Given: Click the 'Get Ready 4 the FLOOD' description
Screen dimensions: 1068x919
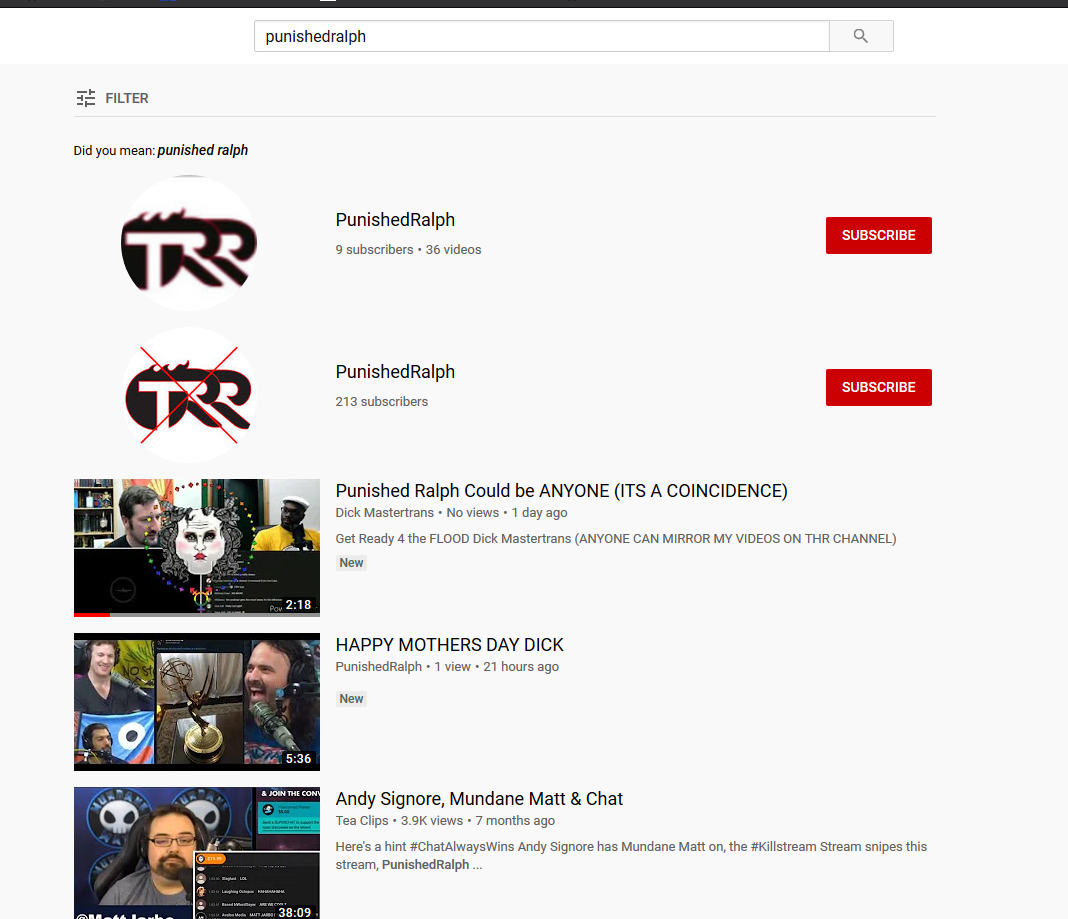Looking at the screenshot, I should 616,538.
